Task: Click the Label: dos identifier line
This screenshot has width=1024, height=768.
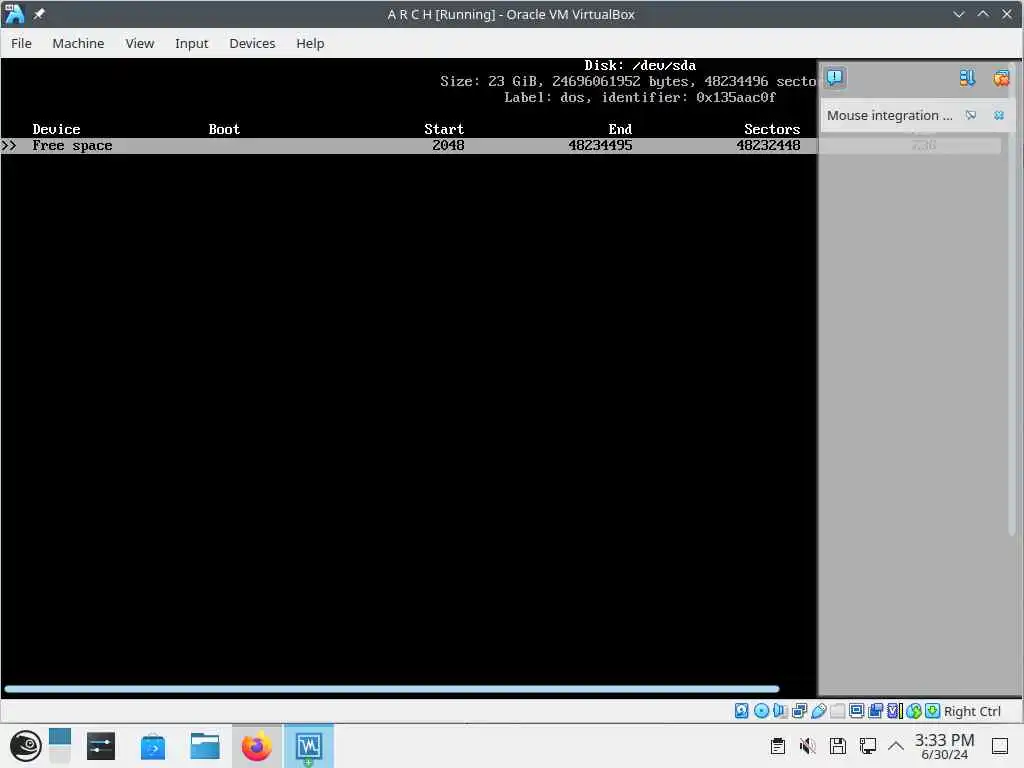Action: pyautogui.click(x=640, y=97)
